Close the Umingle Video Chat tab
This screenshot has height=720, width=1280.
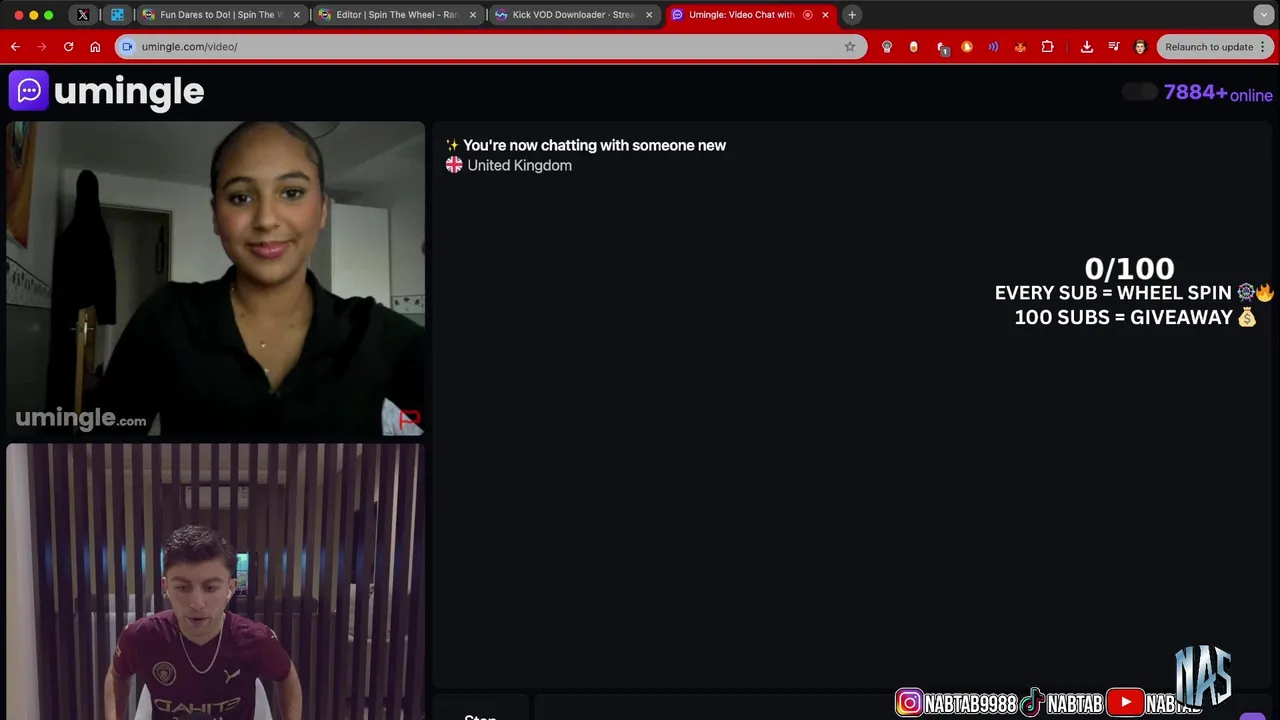click(x=825, y=15)
